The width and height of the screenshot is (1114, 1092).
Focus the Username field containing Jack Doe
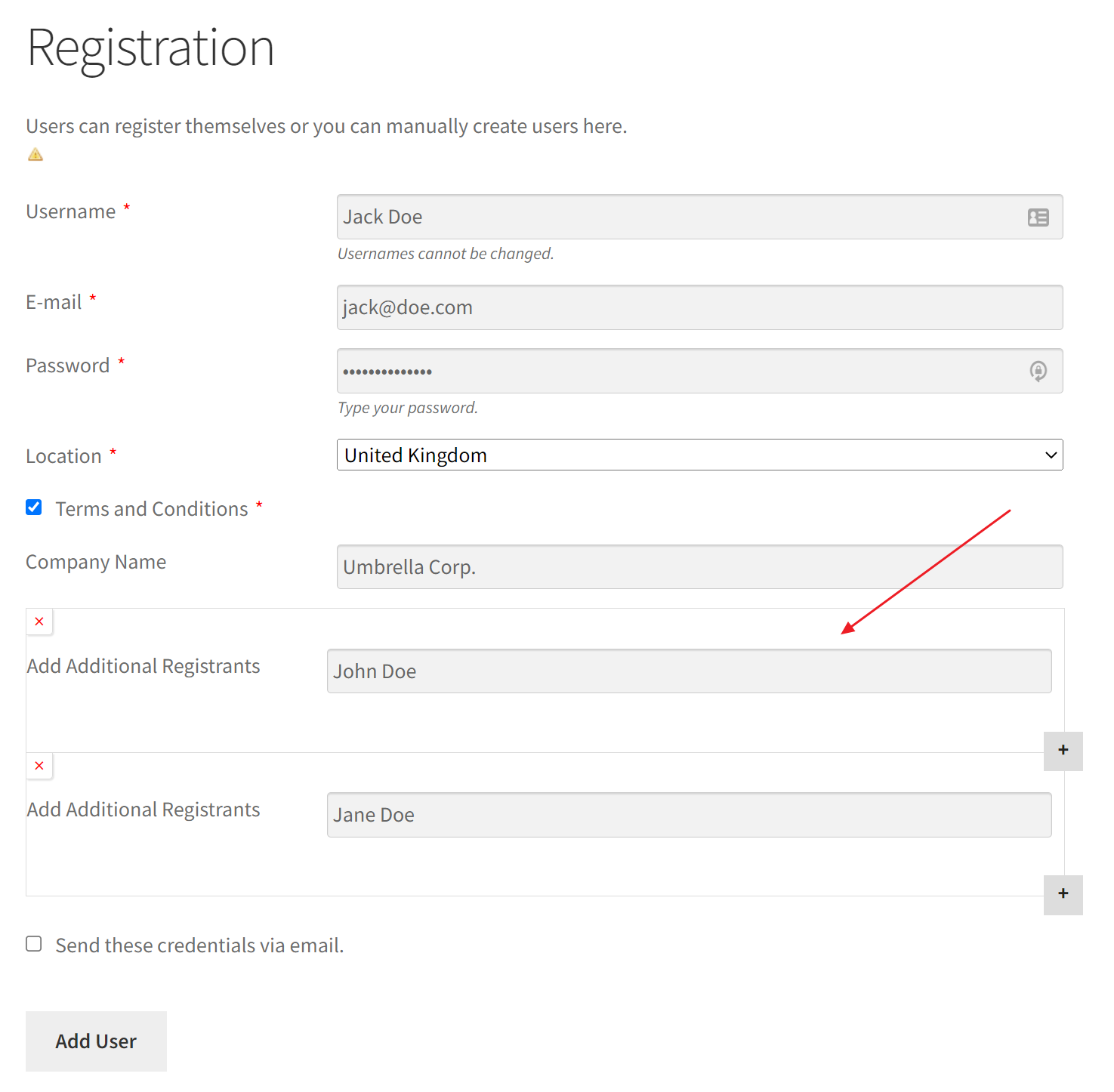tap(680, 217)
